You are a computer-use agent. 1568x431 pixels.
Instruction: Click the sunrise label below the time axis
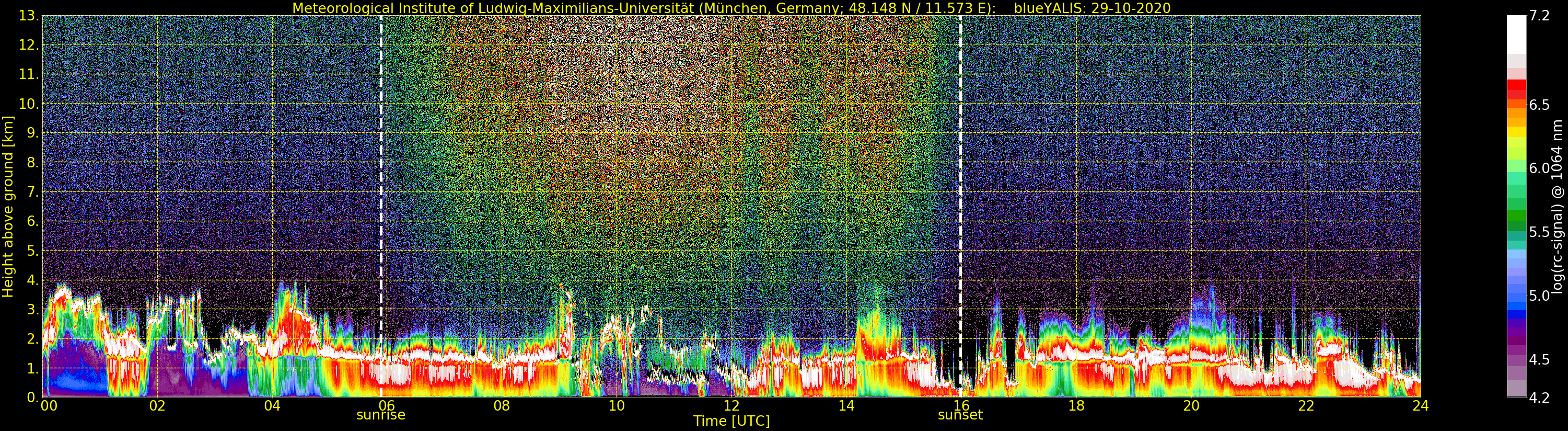coord(380,415)
